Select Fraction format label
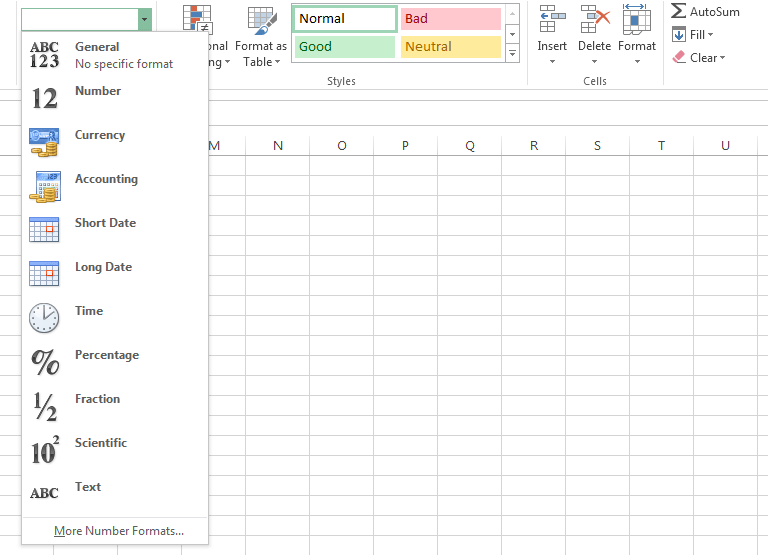Viewport: 768px width, 555px height. 97,399
